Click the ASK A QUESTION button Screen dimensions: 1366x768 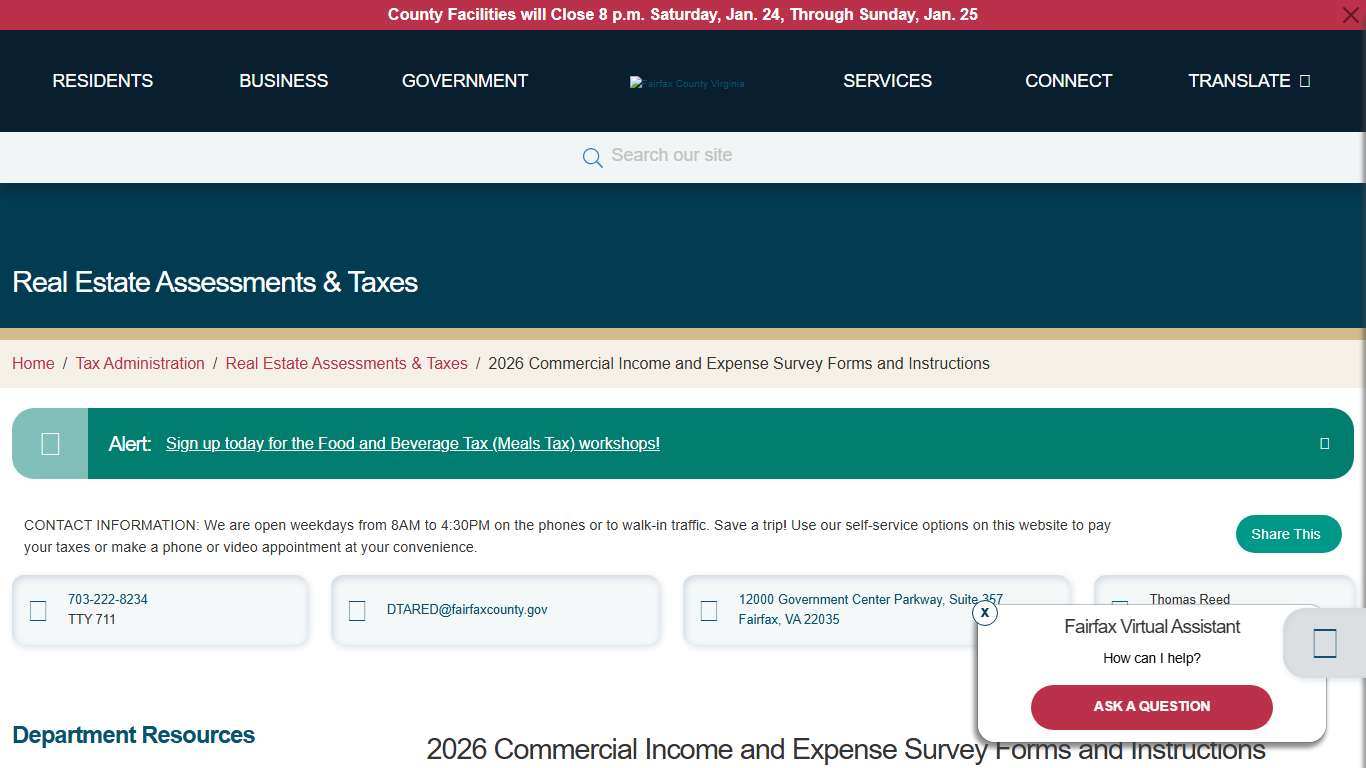[1151, 707]
